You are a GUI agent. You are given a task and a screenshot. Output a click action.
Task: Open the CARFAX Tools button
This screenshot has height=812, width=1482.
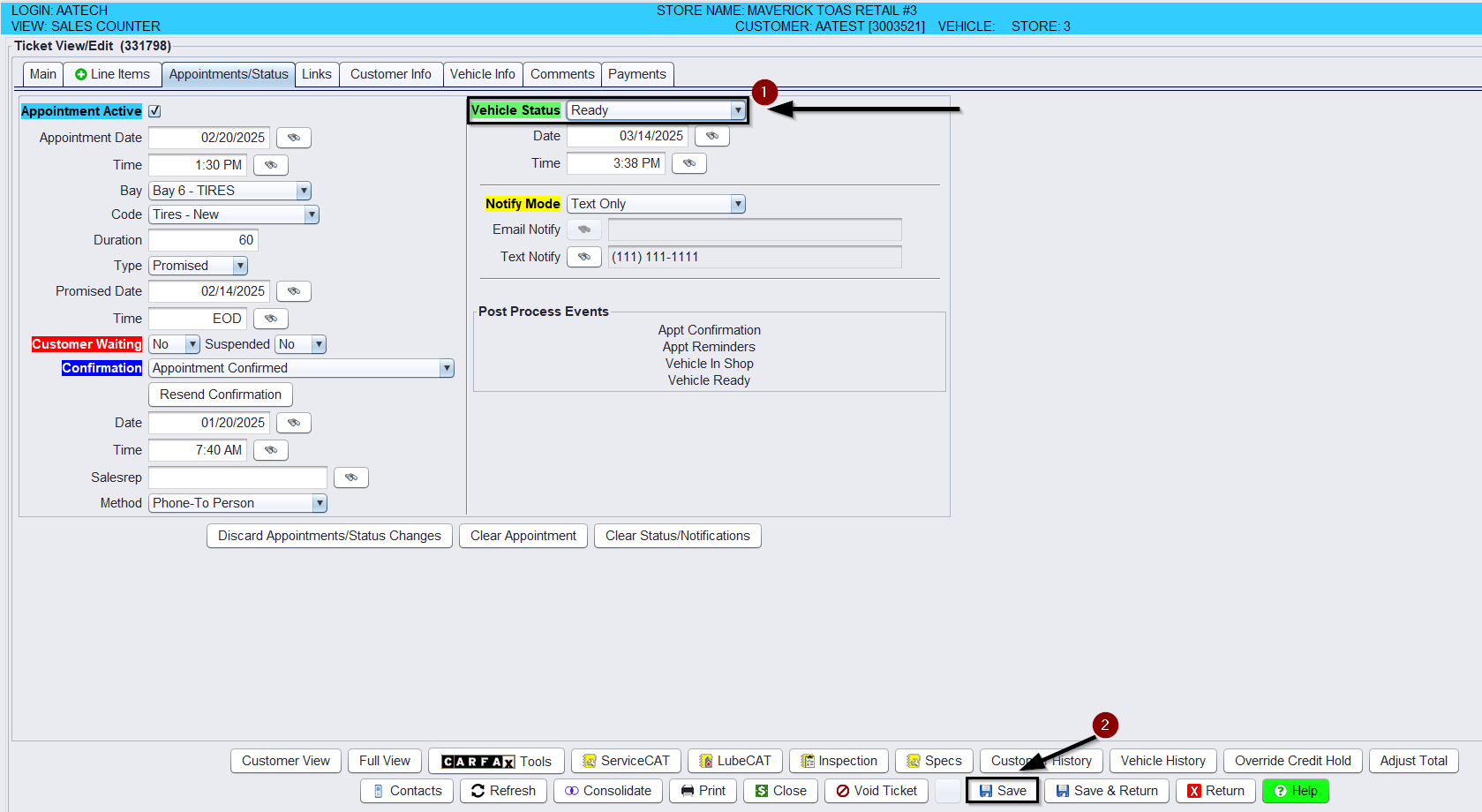(496, 761)
